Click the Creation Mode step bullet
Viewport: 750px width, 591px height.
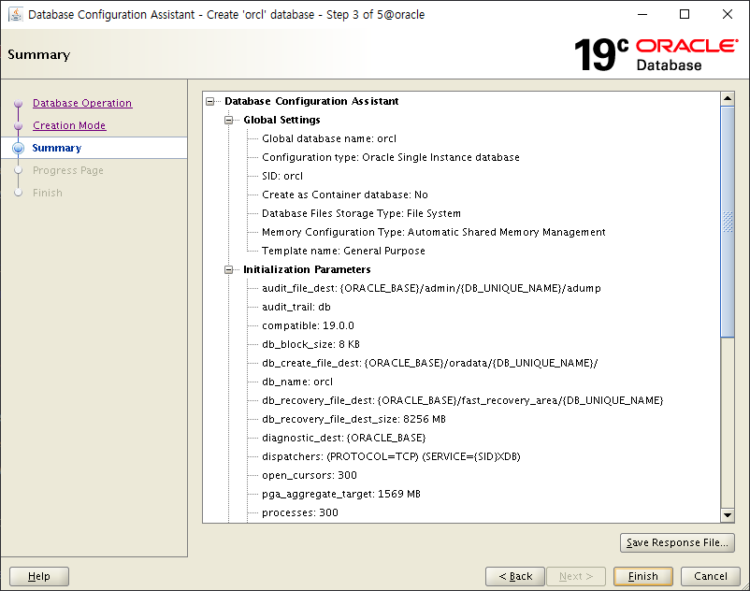[x=18, y=126]
